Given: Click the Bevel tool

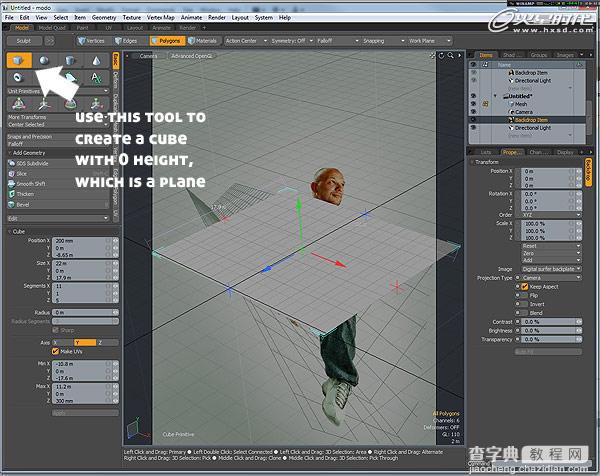Looking at the screenshot, I should (x=58, y=205).
